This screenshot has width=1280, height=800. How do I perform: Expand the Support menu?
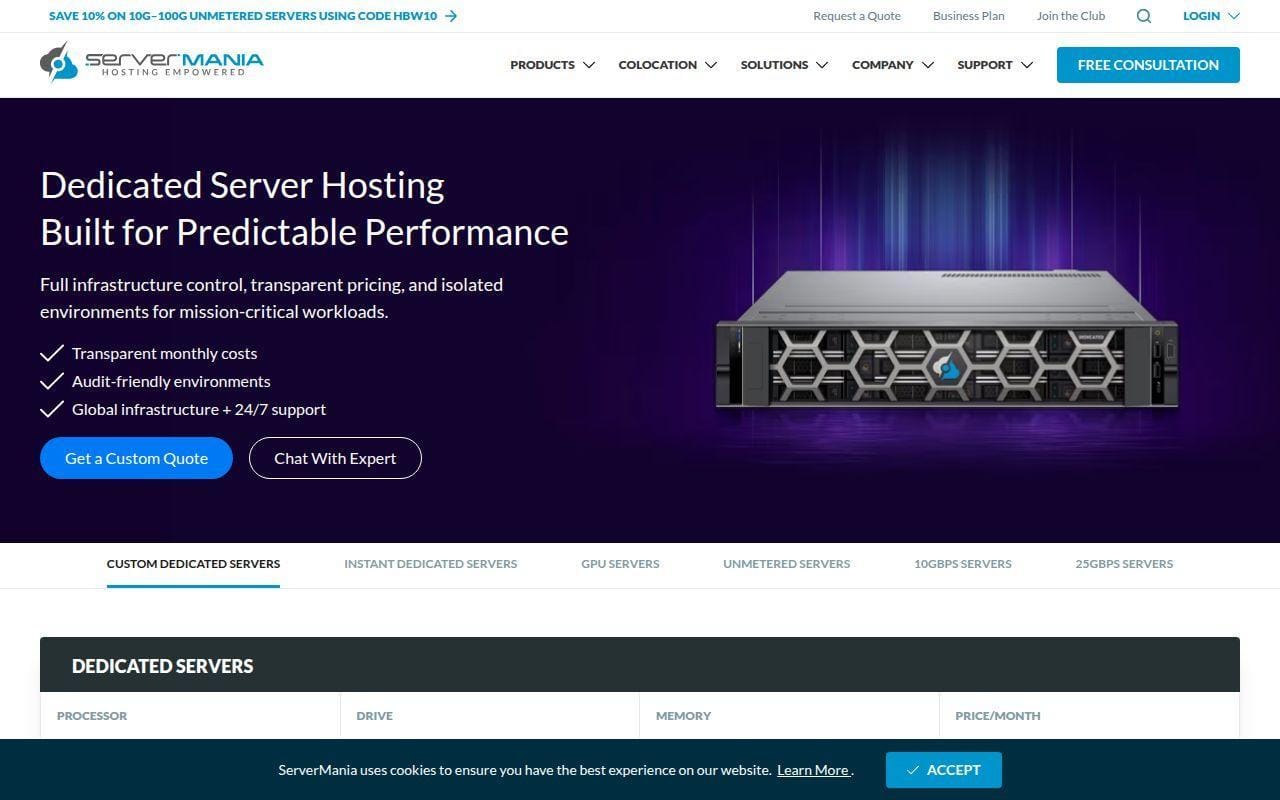pos(995,65)
